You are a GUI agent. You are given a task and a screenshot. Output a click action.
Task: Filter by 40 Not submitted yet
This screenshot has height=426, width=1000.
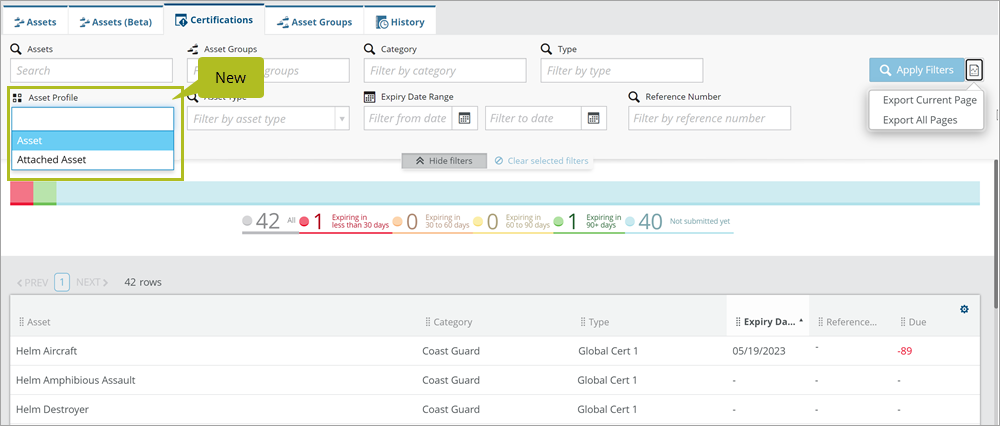(x=679, y=221)
